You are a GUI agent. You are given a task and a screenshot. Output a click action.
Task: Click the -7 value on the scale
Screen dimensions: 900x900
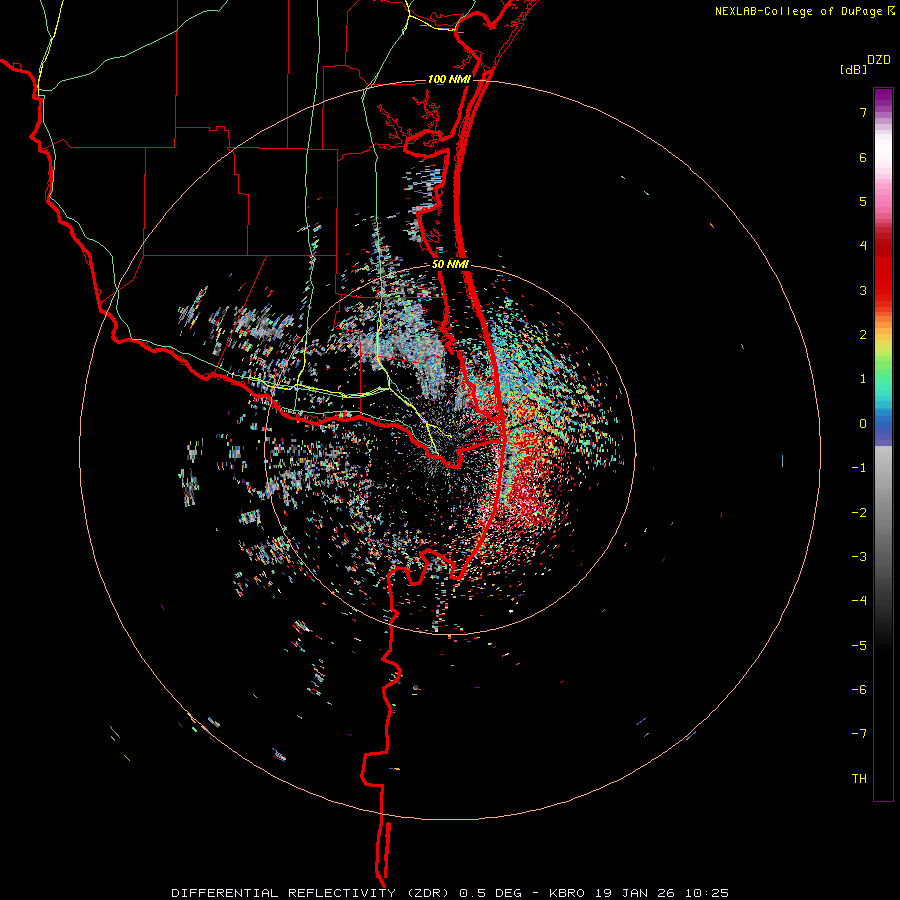click(x=859, y=734)
